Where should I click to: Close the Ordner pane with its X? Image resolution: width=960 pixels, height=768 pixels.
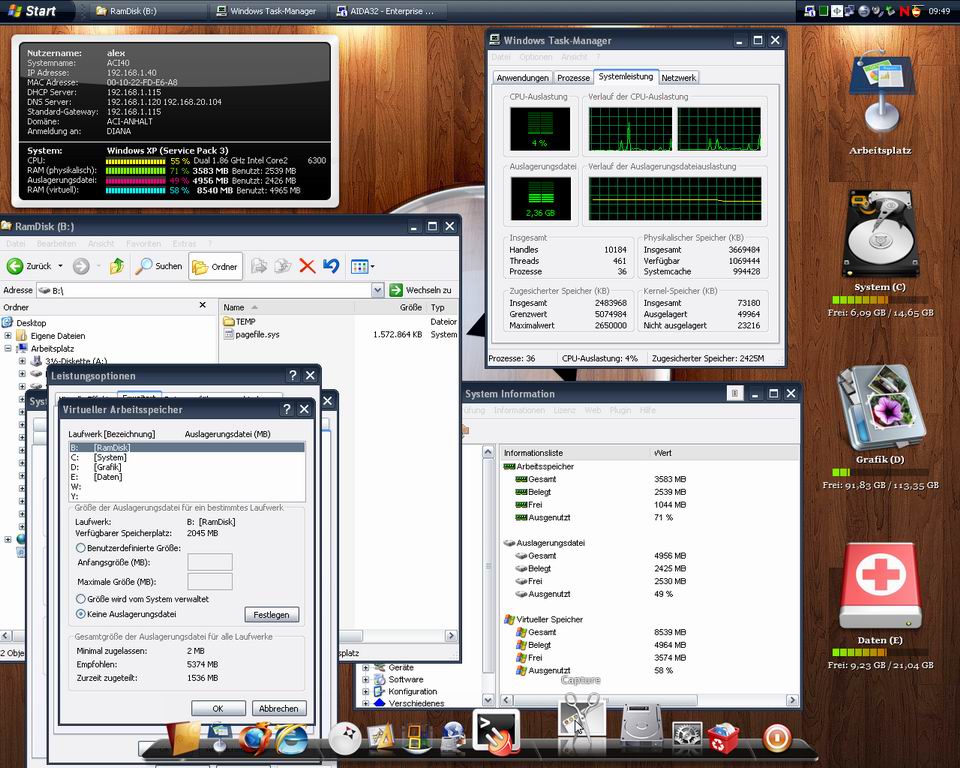click(x=203, y=305)
